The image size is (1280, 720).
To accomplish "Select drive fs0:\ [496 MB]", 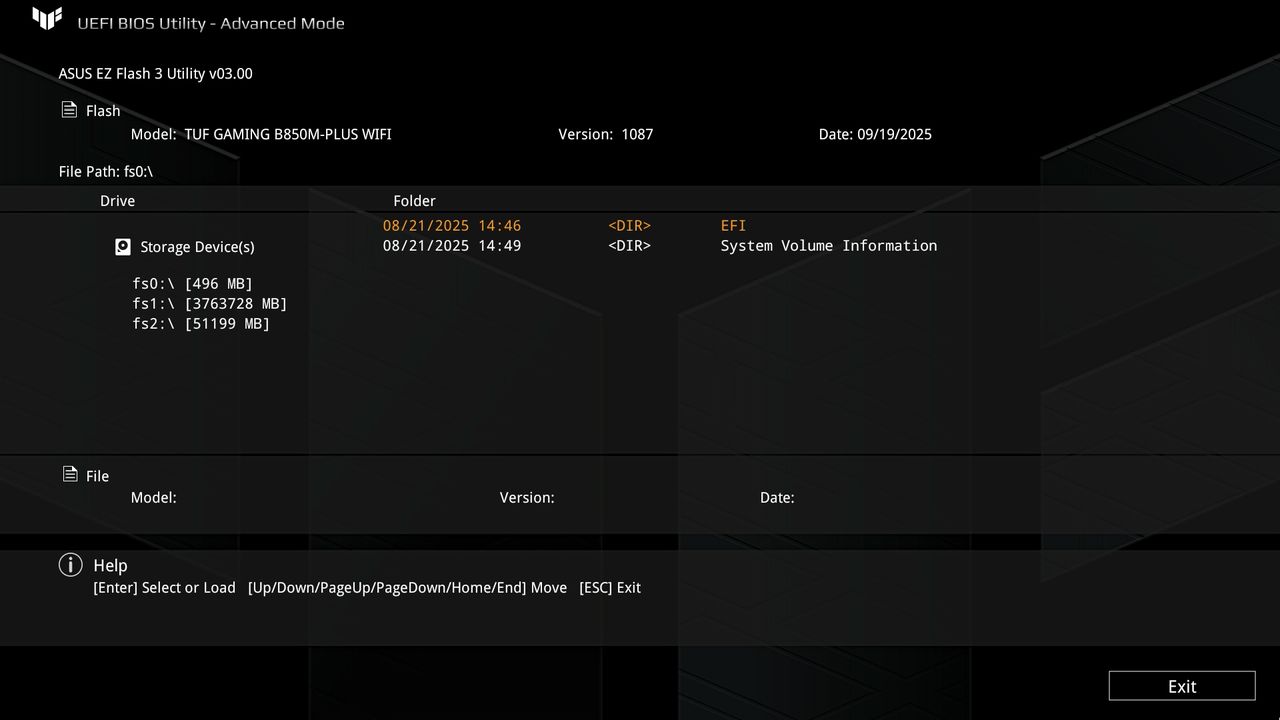I will click(x=193, y=283).
